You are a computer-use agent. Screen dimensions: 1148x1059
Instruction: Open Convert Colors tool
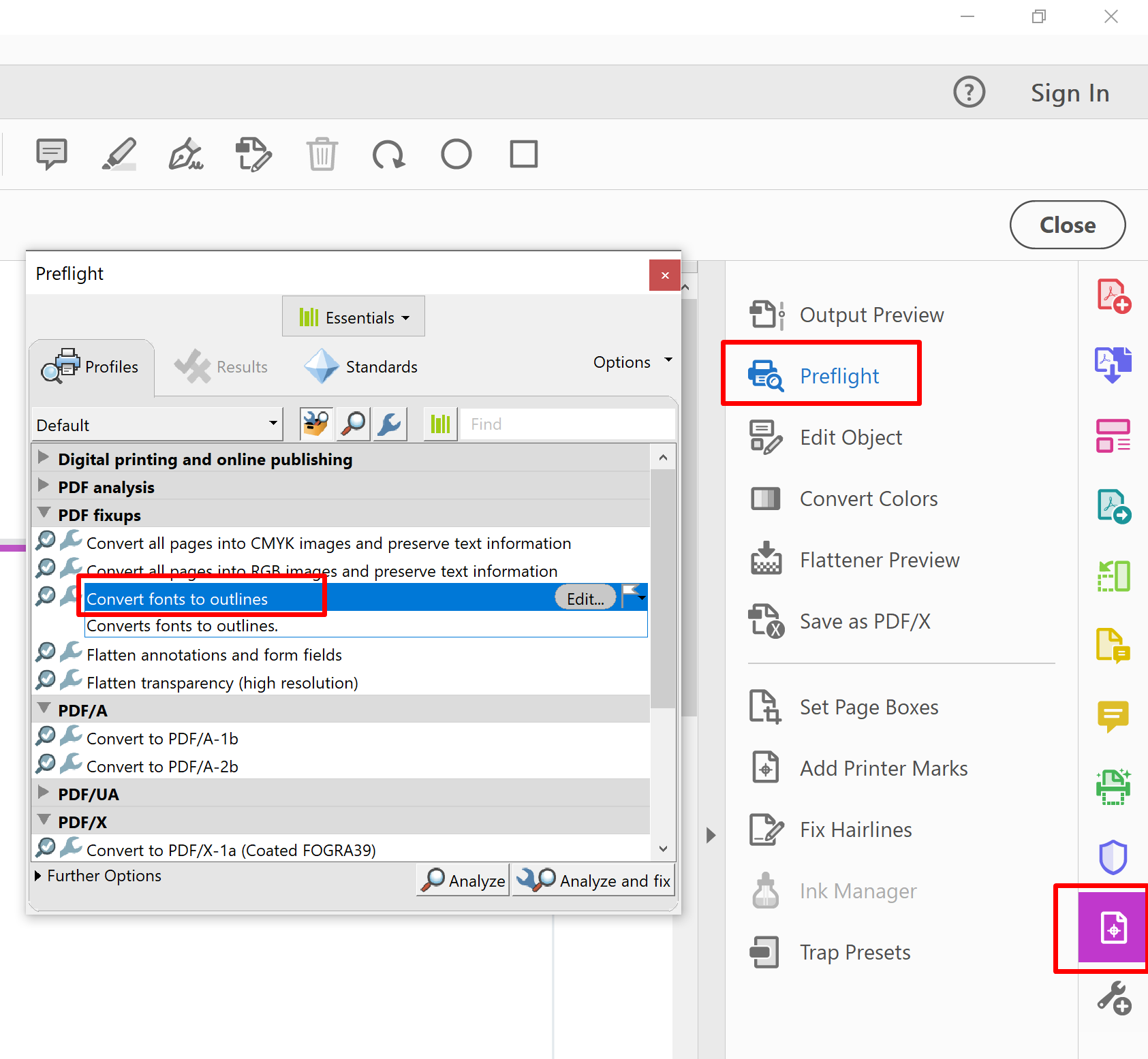(x=843, y=499)
